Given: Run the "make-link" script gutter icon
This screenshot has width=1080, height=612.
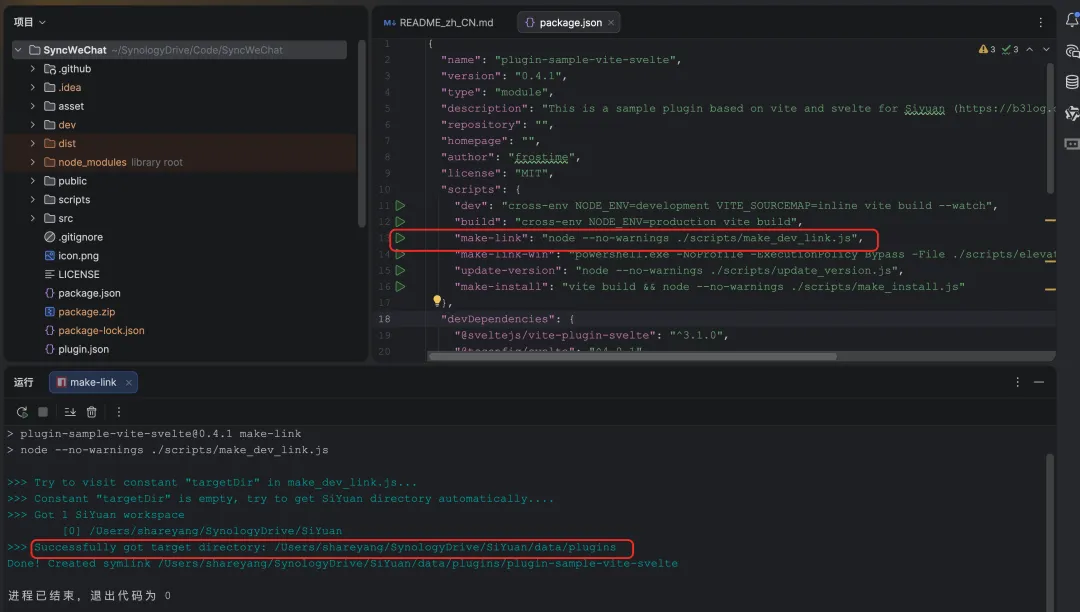Looking at the screenshot, I should (x=400, y=238).
